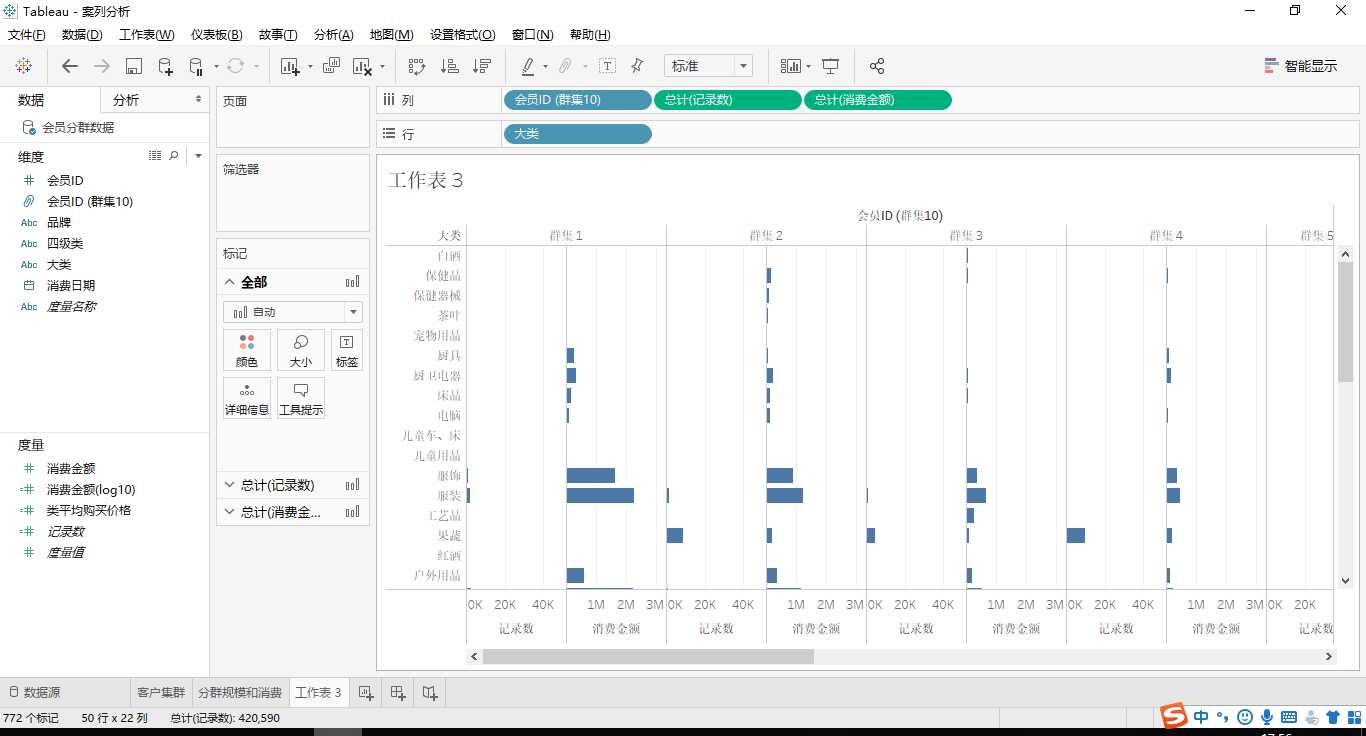Expand the 总计(消费金...) marks section
The height and width of the screenshot is (736, 1366).
click(229, 512)
